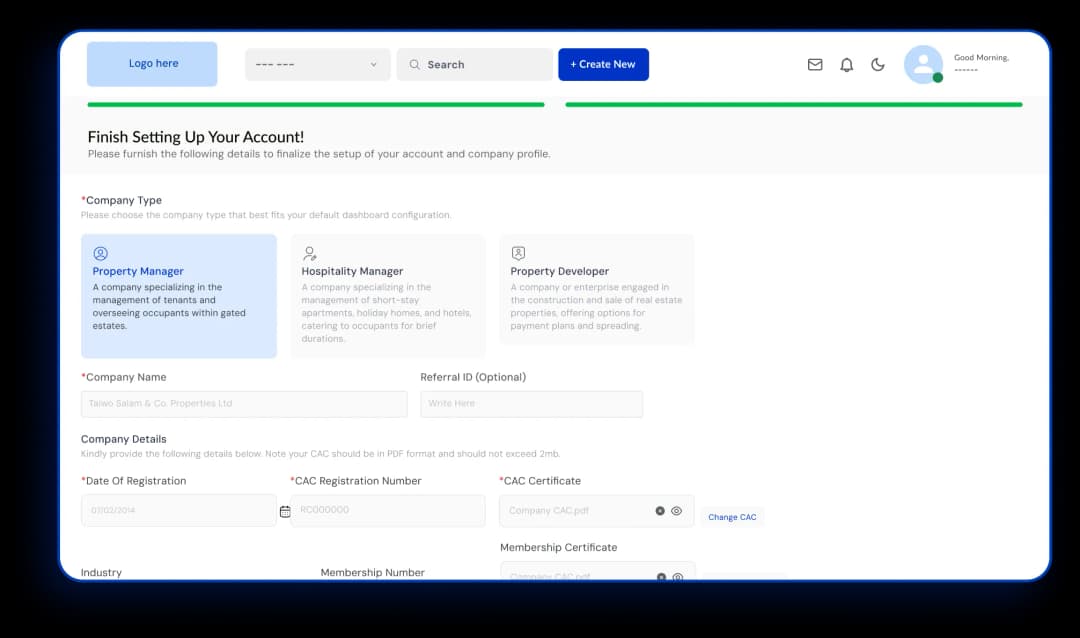Remove the uploaded Membership Certificate file

[660, 576]
